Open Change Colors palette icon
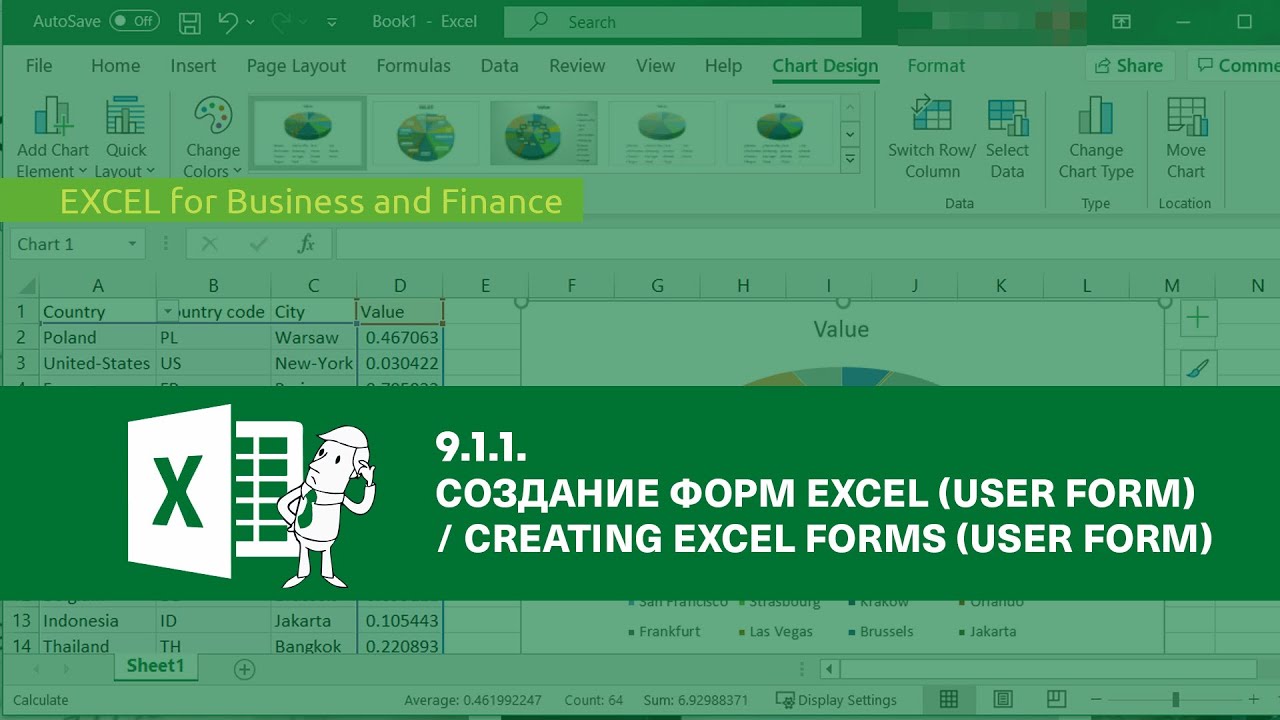 tap(212, 116)
